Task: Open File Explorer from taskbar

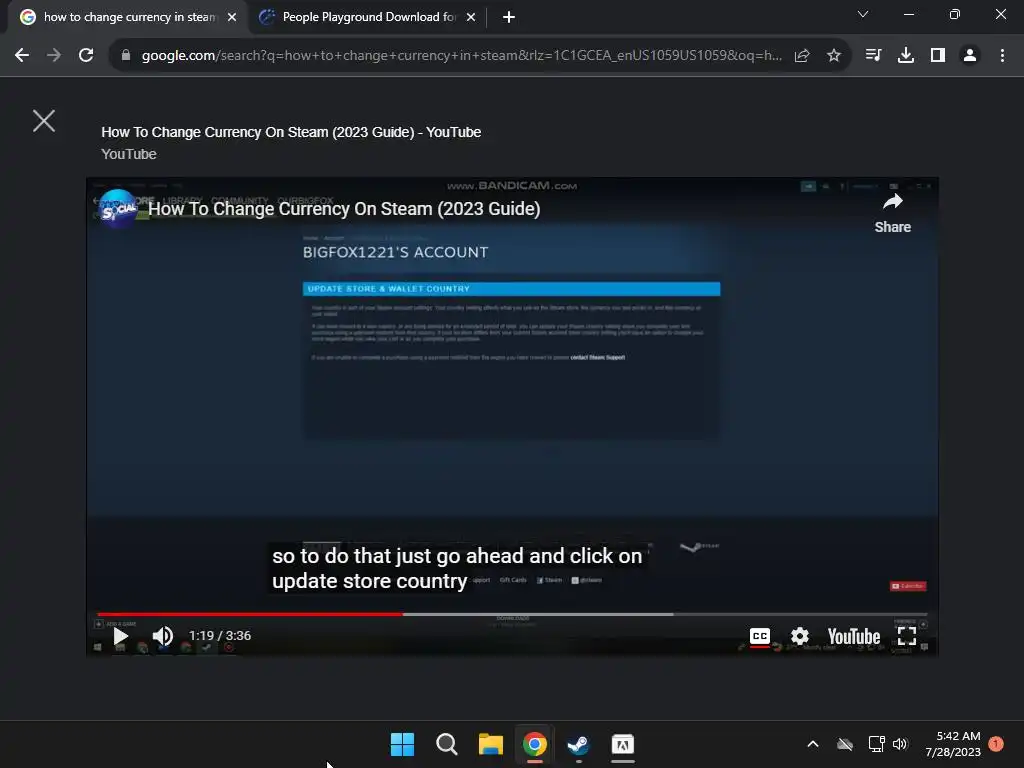Action: tap(490, 744)
